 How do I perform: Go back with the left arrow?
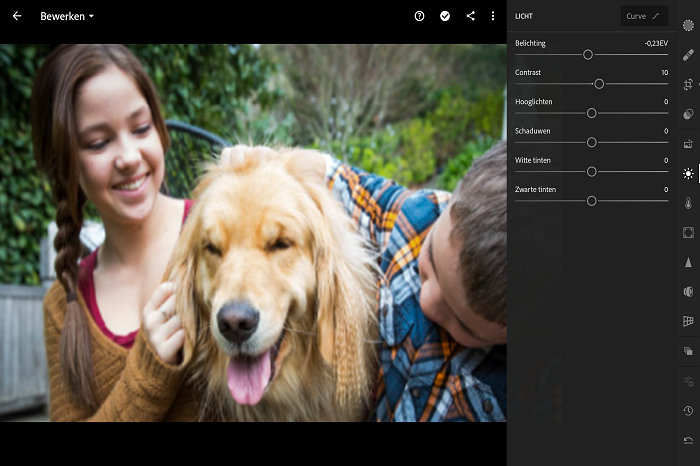[17, 16]
